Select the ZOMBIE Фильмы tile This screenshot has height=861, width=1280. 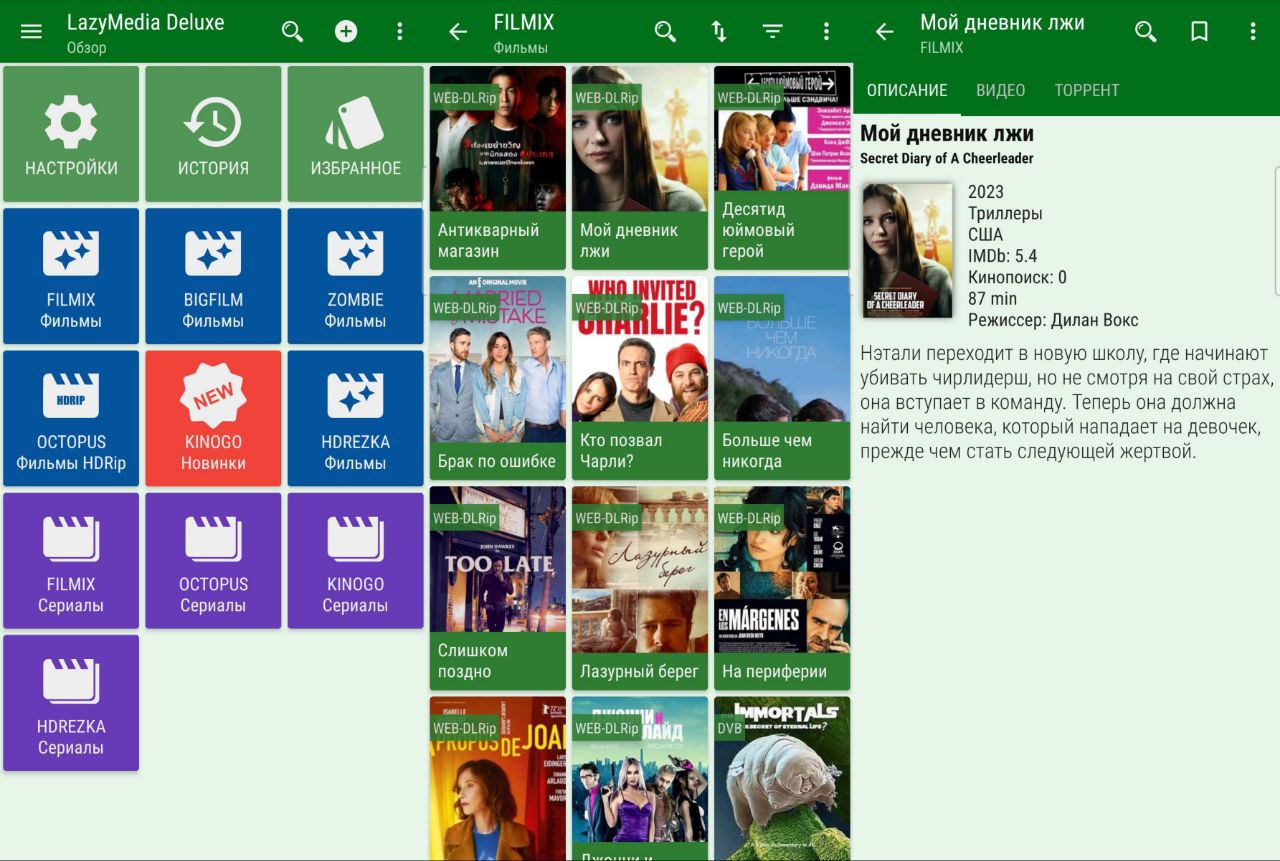[x=355, y=276]
